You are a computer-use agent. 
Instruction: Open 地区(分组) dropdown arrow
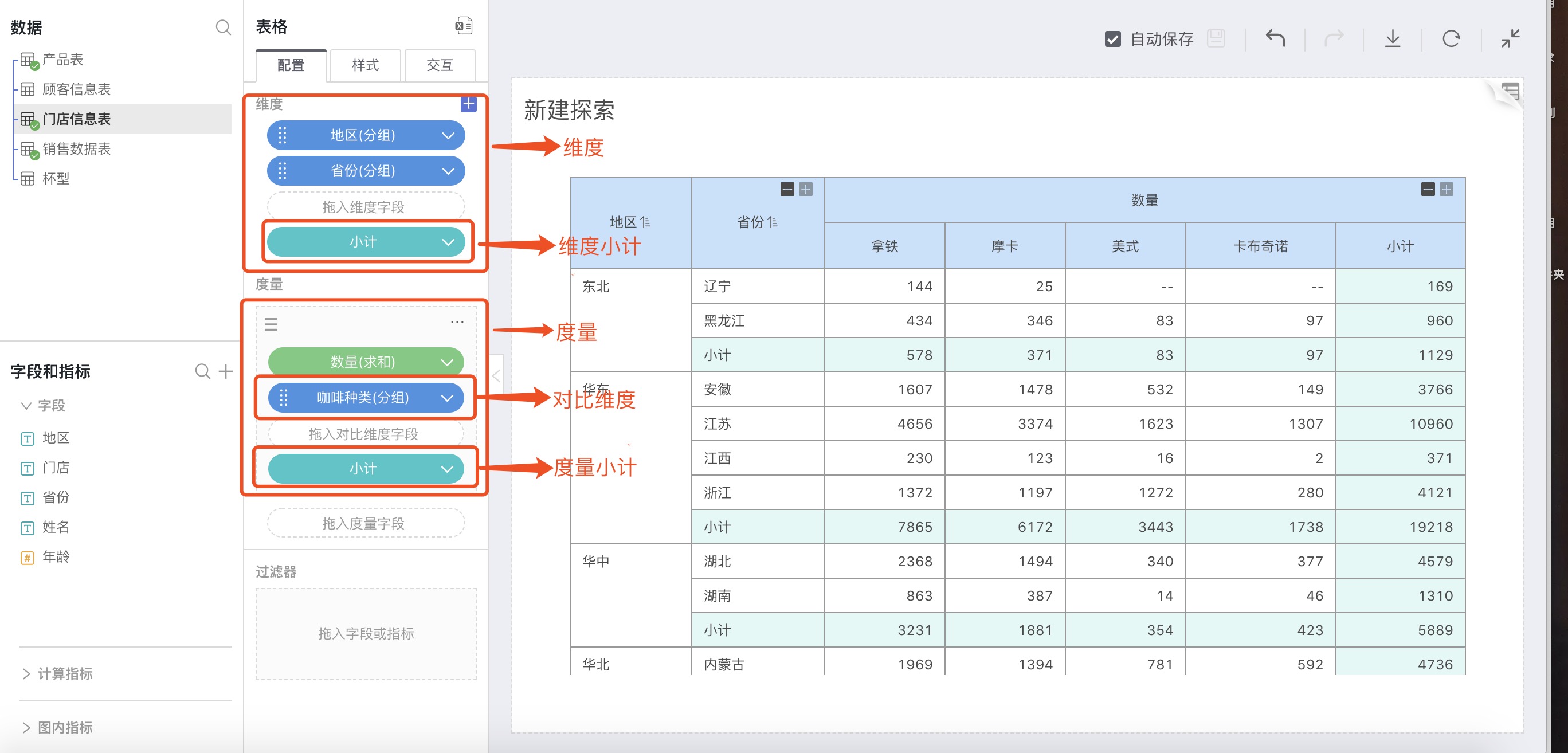[449, 135]
